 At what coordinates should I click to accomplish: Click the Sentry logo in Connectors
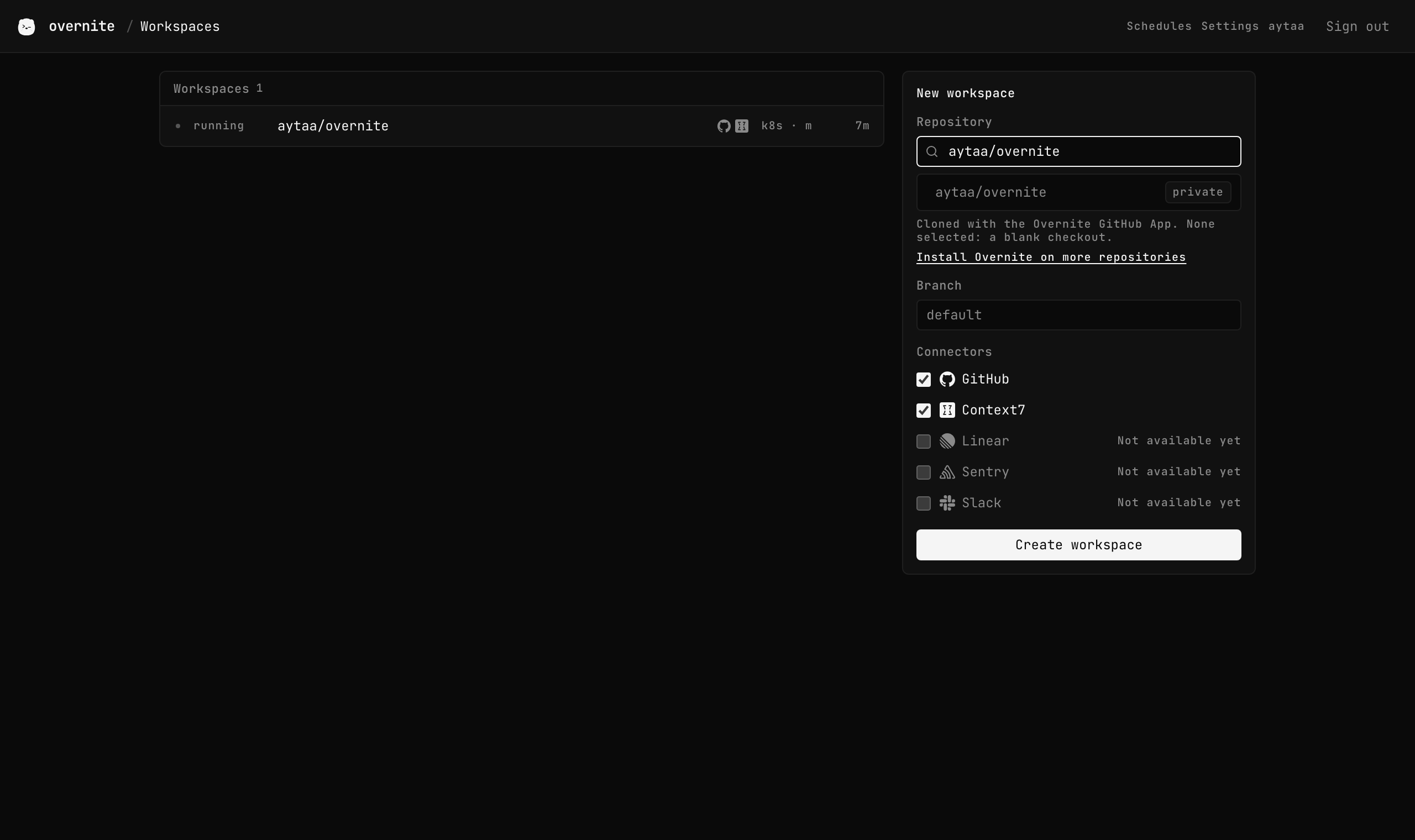(947, 472)
